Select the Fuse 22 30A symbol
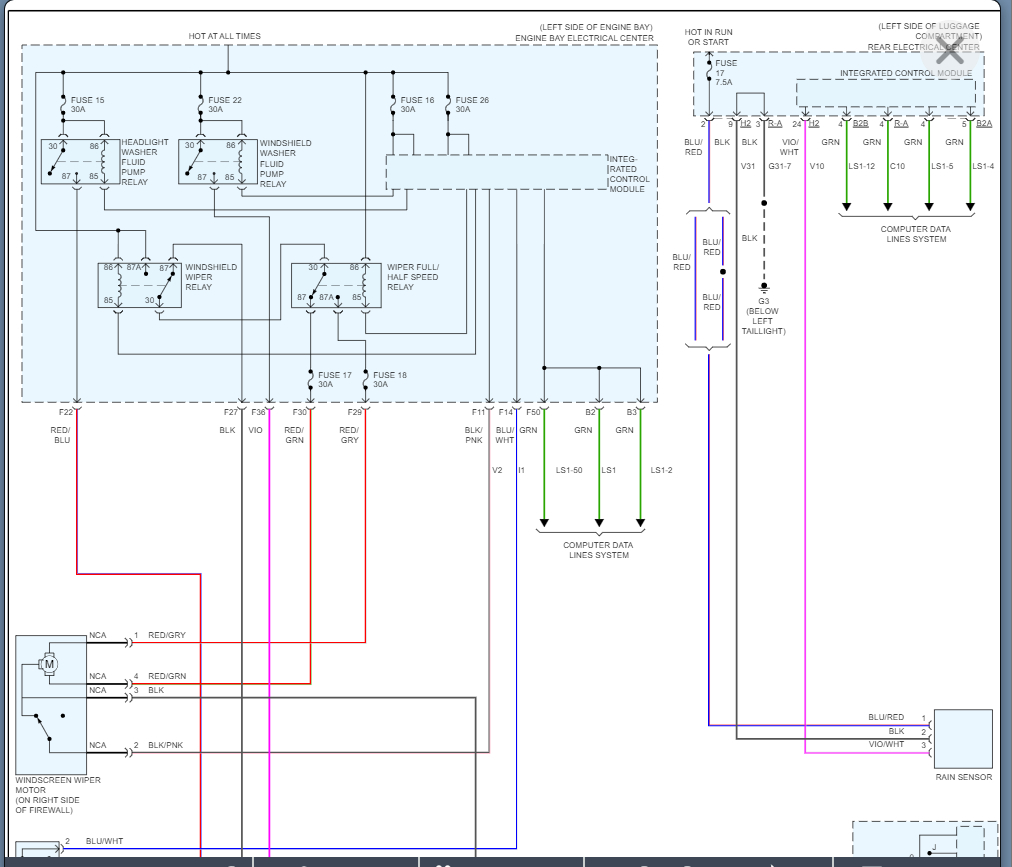This screenshot has height=867, width=1012. (203, 105)
